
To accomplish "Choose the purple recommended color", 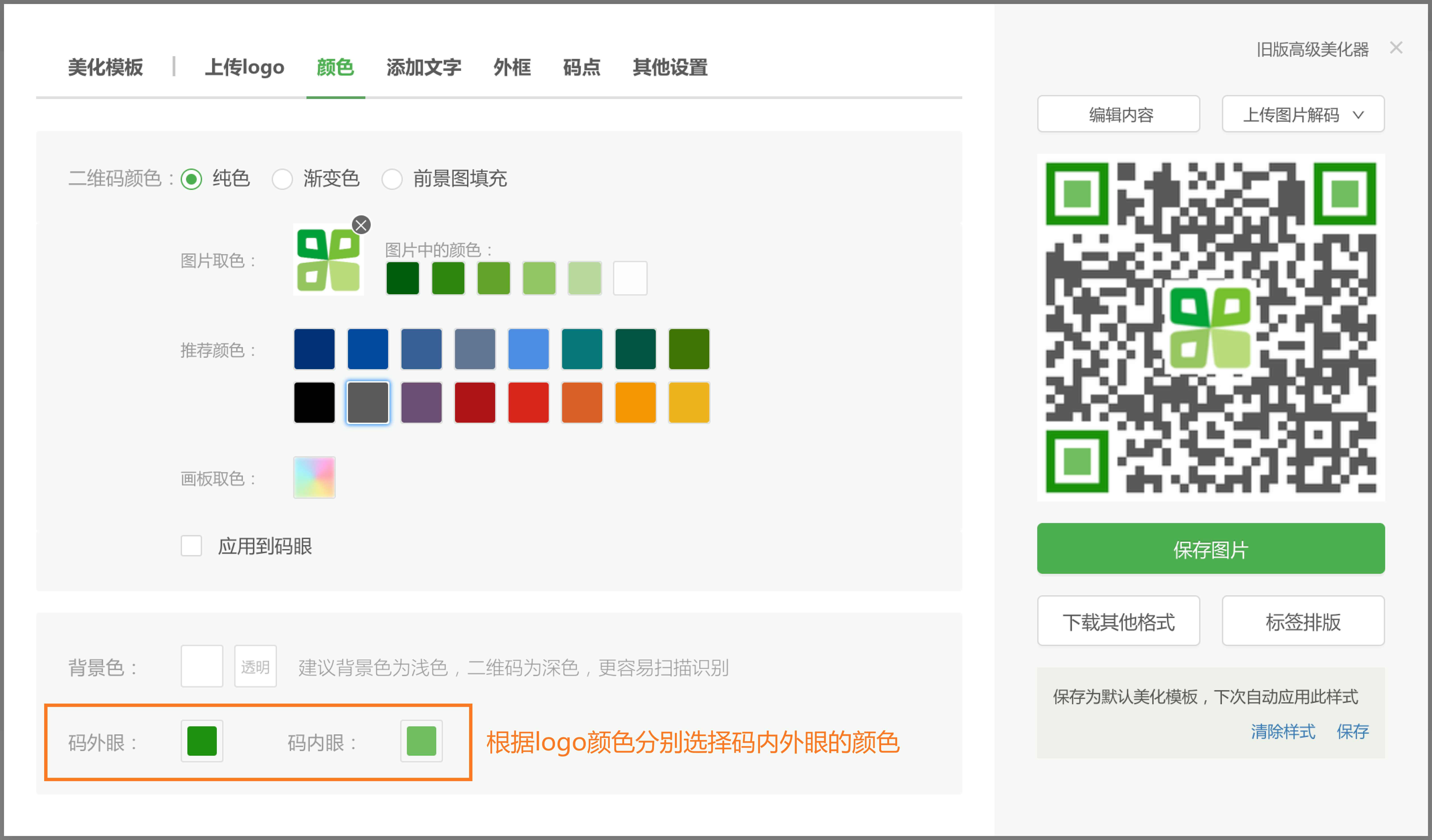I will point(421,403).
